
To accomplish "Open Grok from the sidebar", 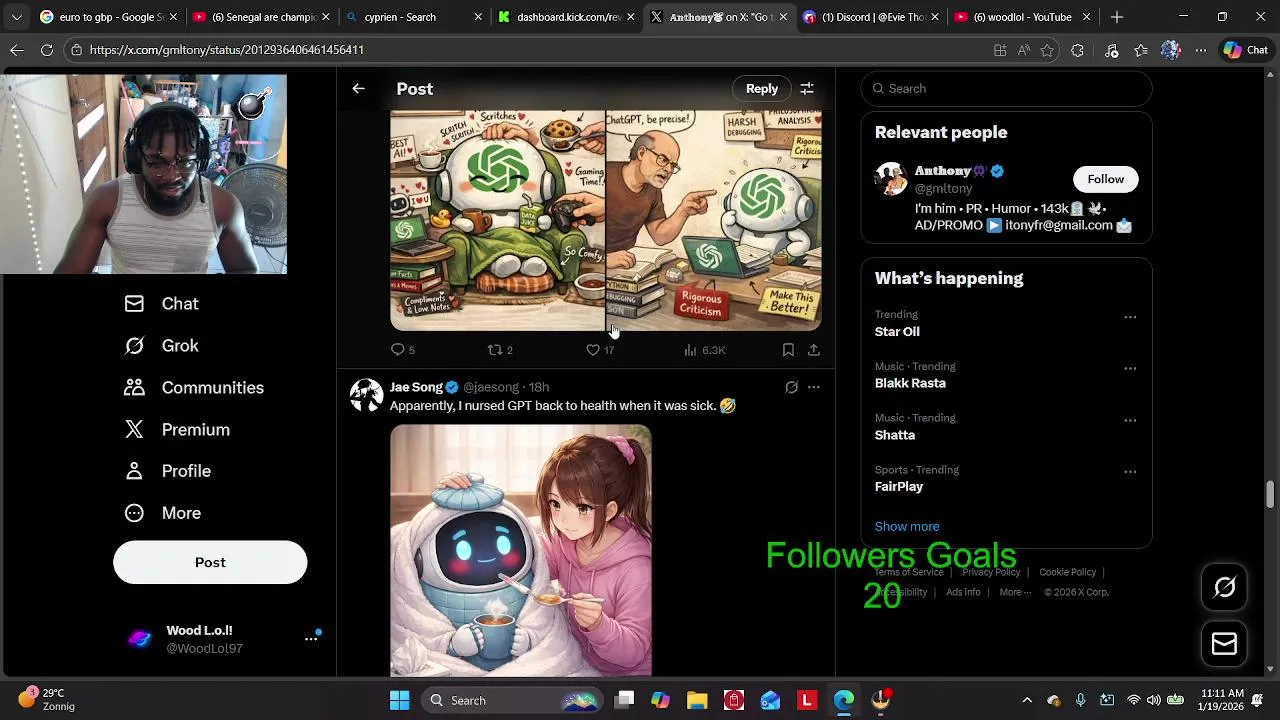I will point(161,346).
